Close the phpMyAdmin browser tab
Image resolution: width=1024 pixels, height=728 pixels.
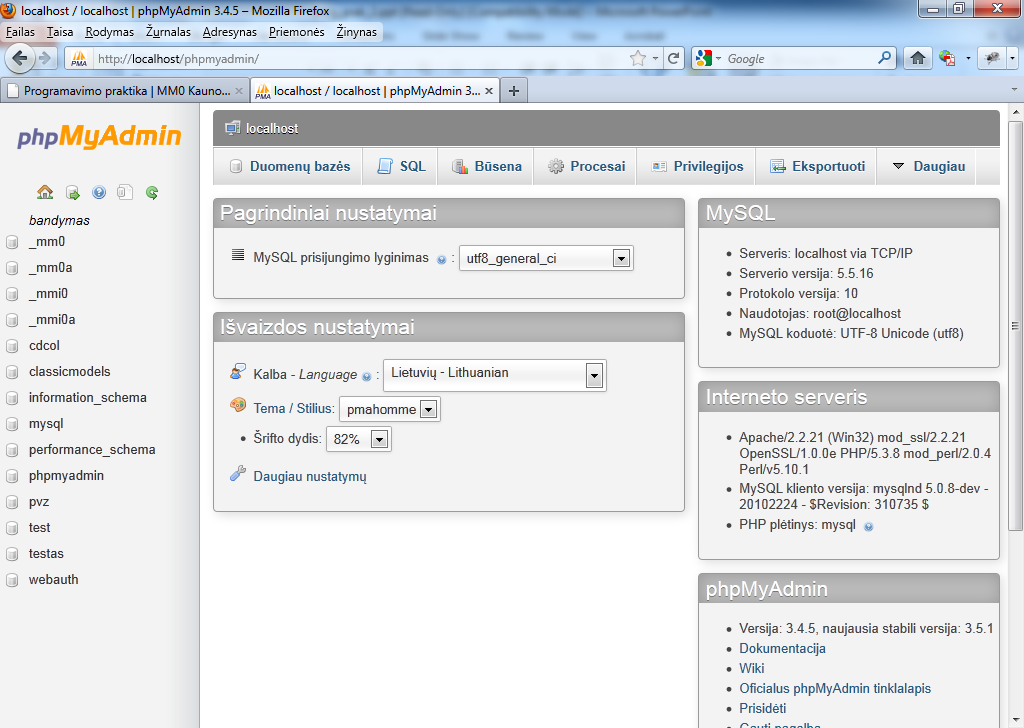tap(488, 91)
